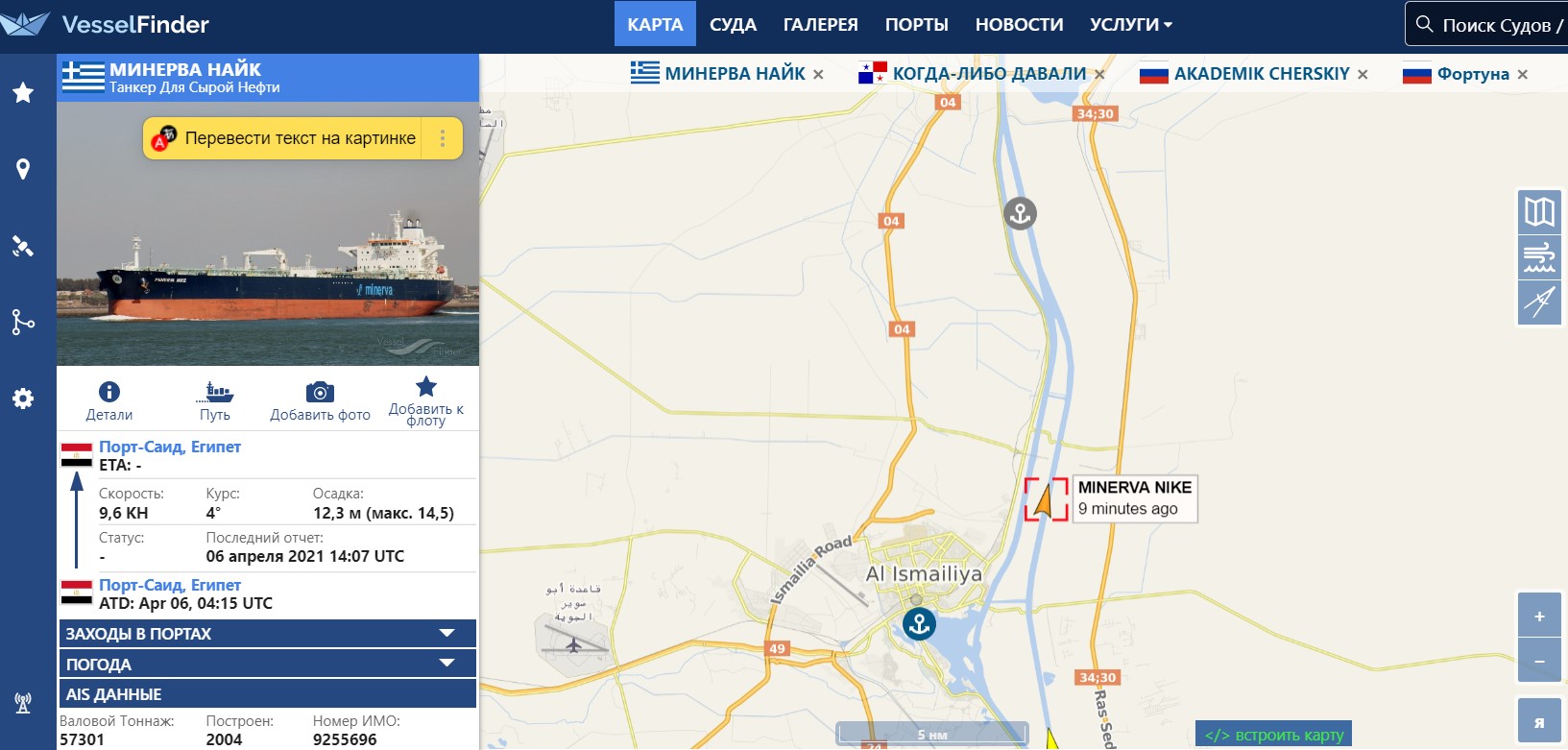Viewport: 1568px width, 750px height.
Task: Expand the УСЛУГИ dropdown menu
Action: 1130,24
